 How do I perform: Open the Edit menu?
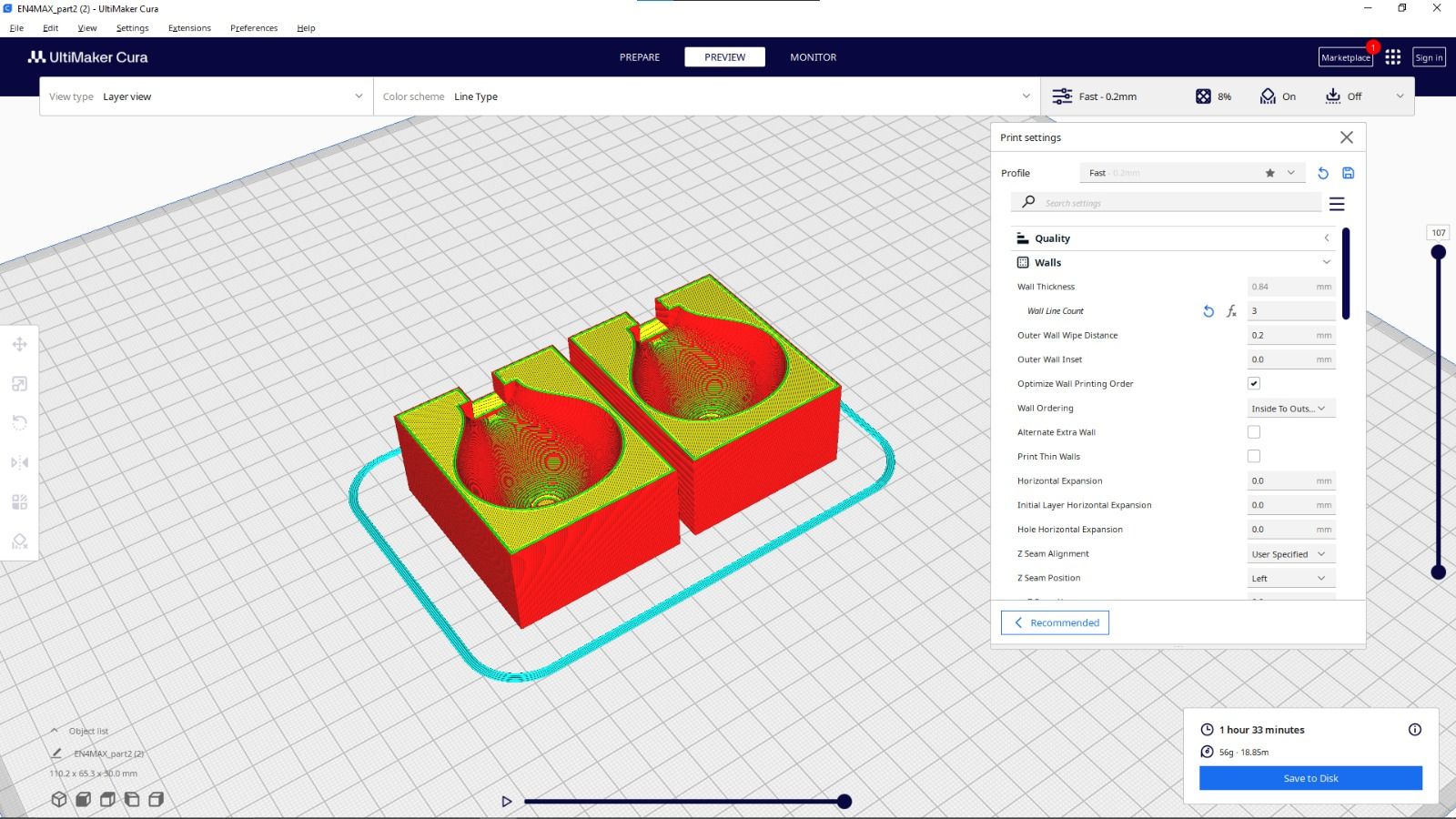pos(50,28)
